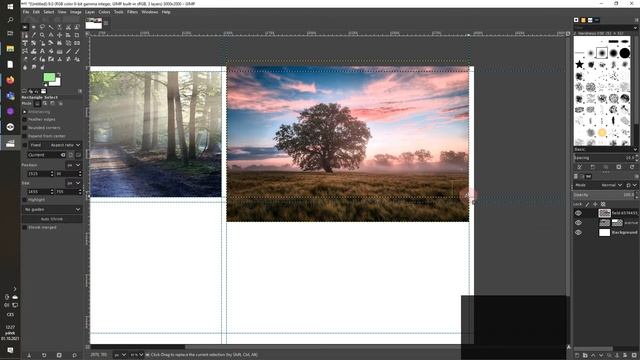Set selection mode to subtract from selection
640x360 pixels.
pos(52,104)
